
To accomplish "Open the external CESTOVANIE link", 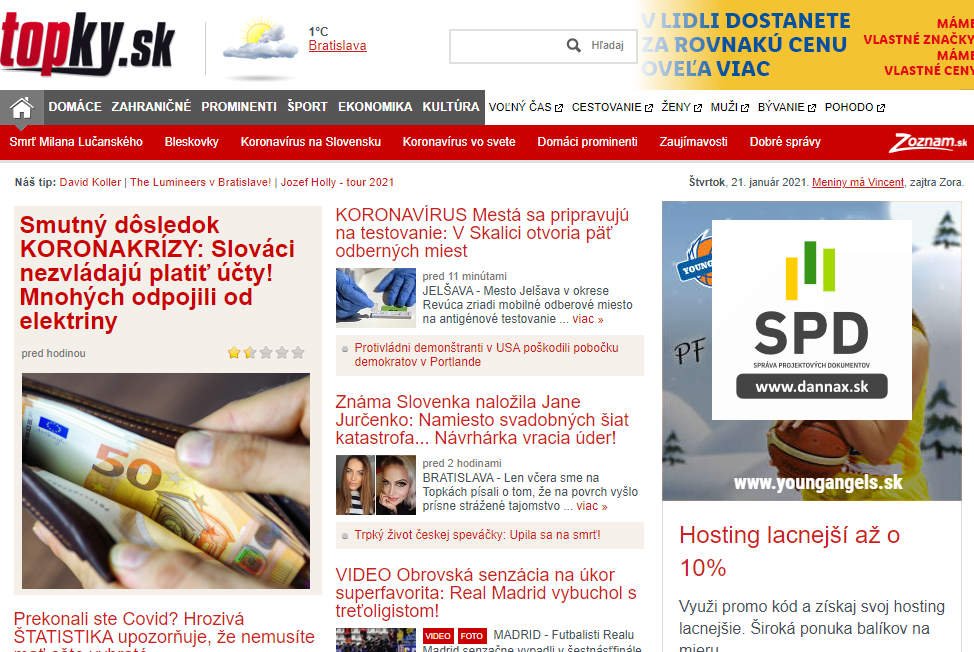I will (612, 107).
